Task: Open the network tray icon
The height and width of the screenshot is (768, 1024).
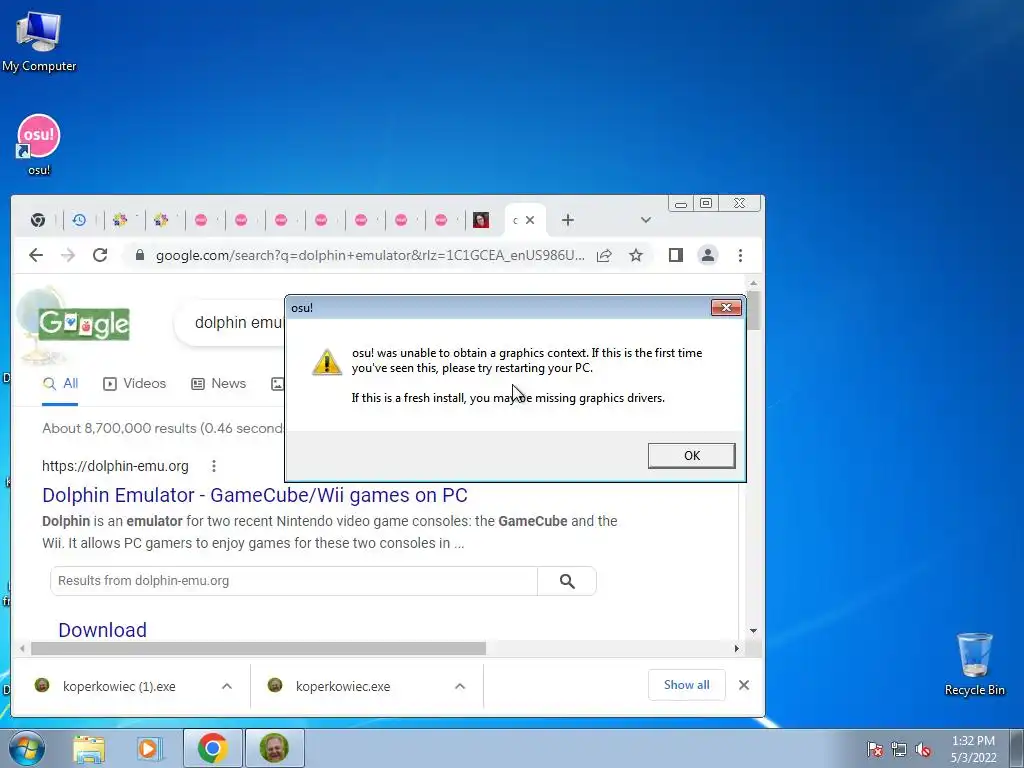Action: click(x=899, y=749)
